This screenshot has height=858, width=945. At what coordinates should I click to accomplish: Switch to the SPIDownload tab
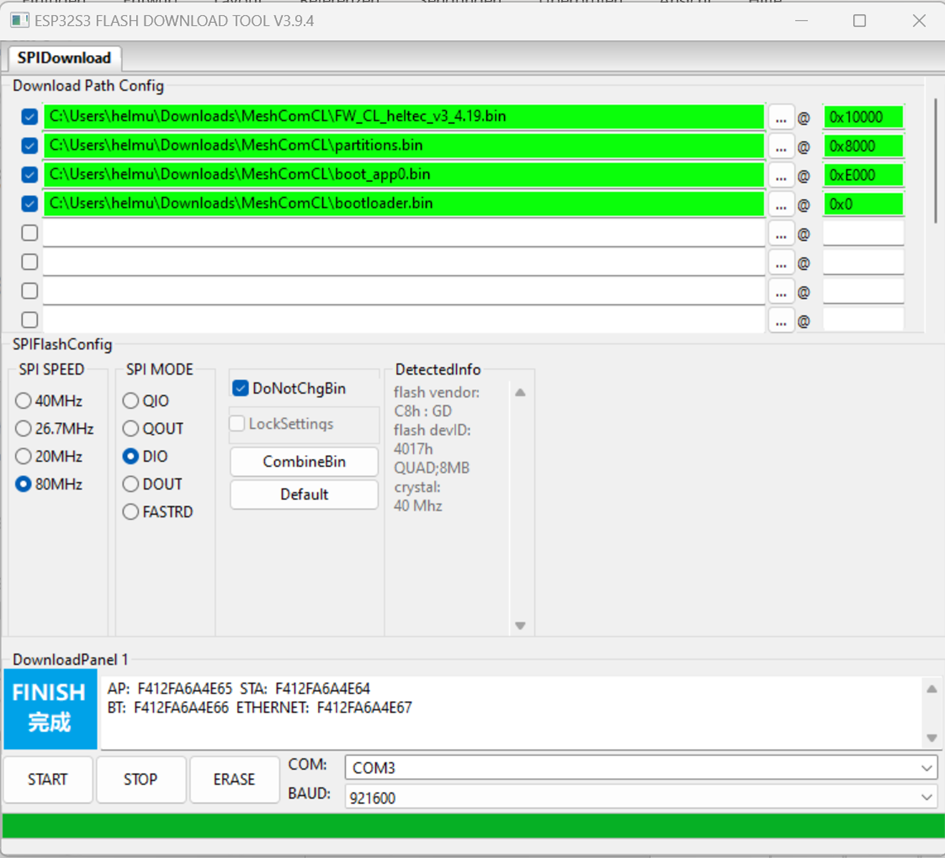point(64,58)
